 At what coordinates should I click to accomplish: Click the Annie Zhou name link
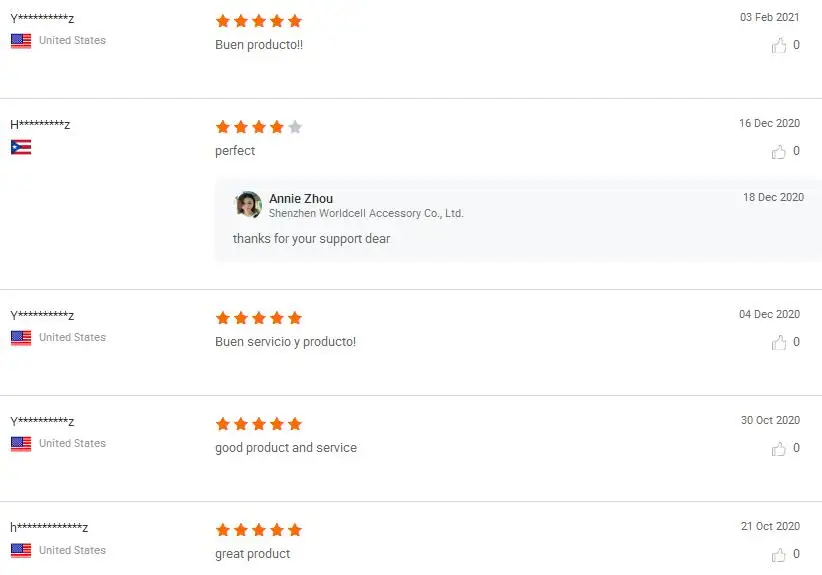[x=301, y=199]
